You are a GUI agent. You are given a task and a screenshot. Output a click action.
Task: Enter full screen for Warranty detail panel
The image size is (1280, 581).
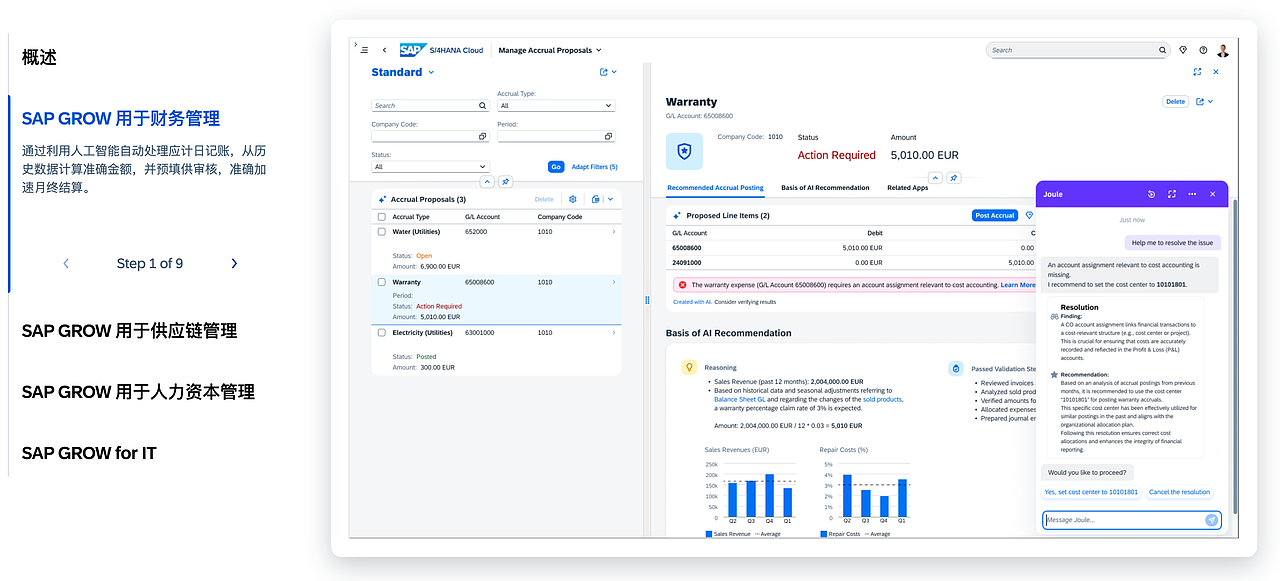click(1197, 72)
